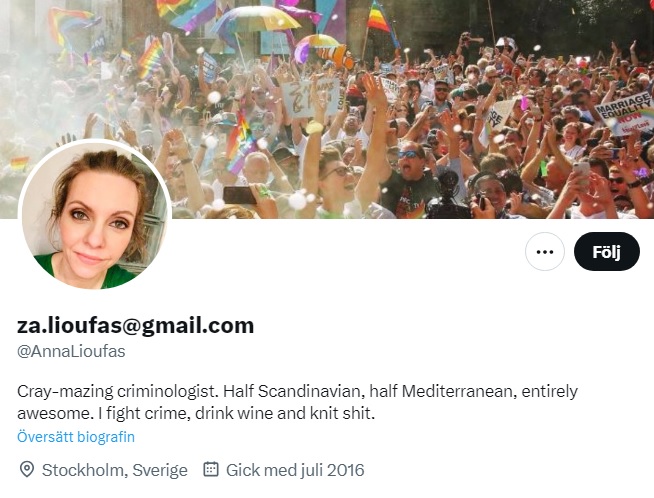Click the za.lioufas@gmail.com display name

click(135, 325)
